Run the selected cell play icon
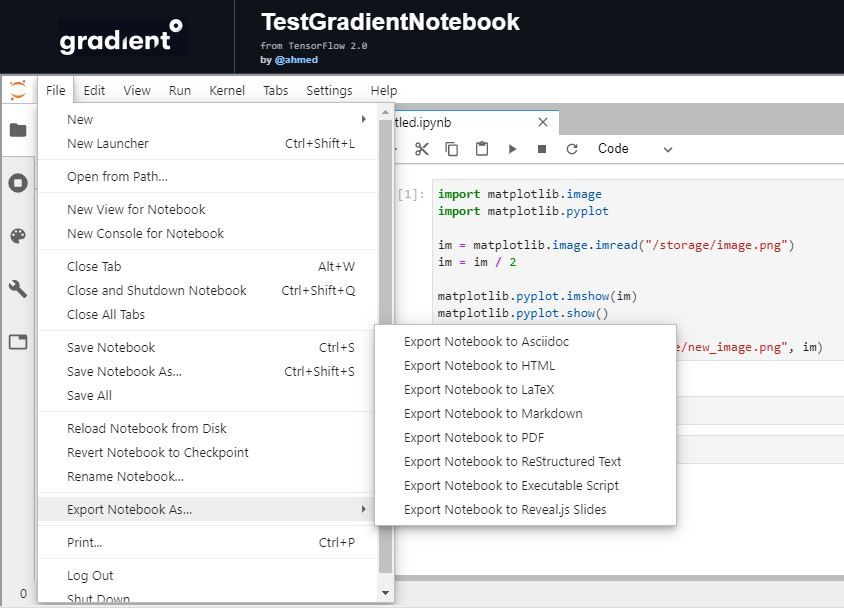Image resolution: width=844 pixels, height=611 pixels. [512, 149]
